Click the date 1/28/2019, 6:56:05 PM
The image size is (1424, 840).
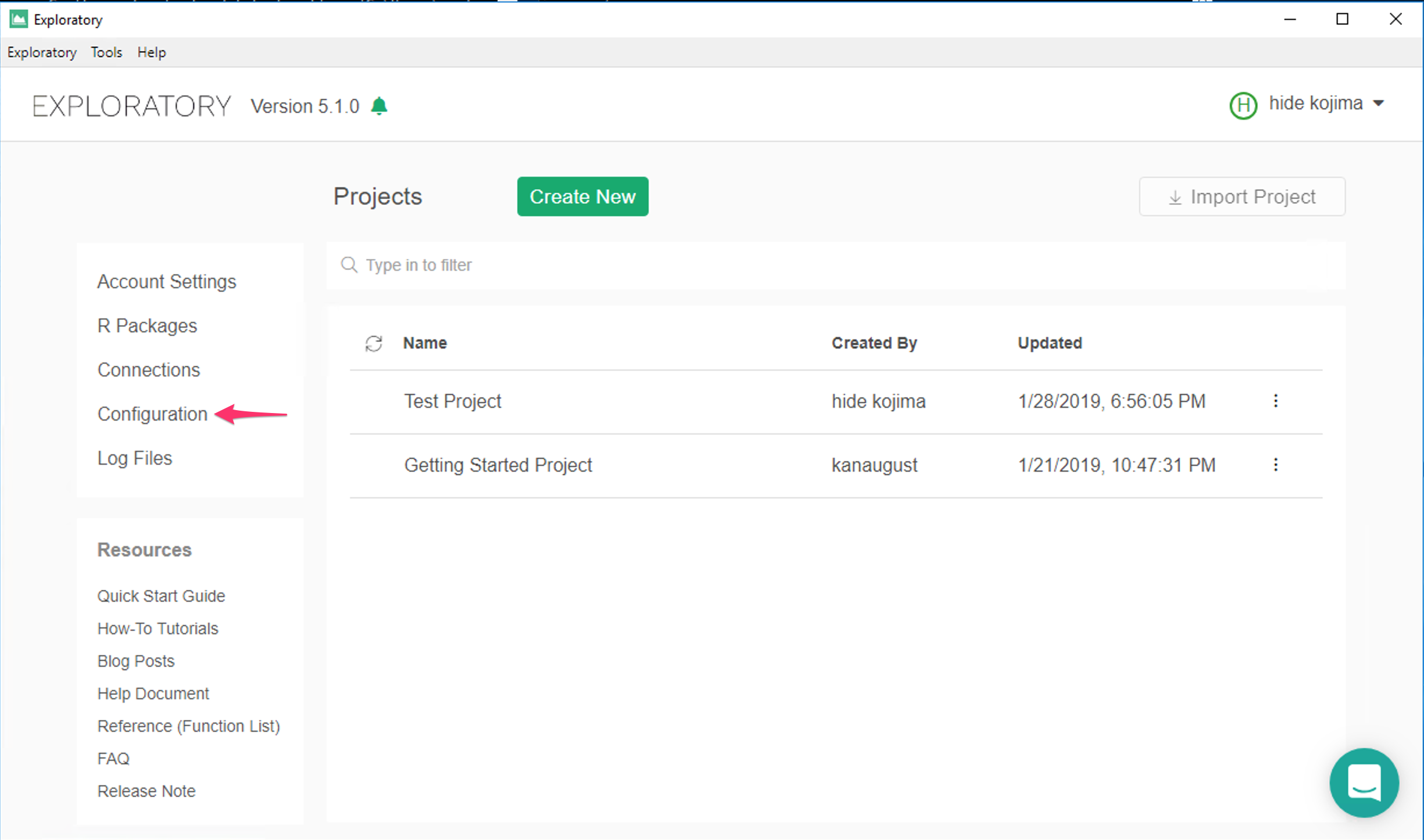pyautogui.click(x=1111, y=401)
